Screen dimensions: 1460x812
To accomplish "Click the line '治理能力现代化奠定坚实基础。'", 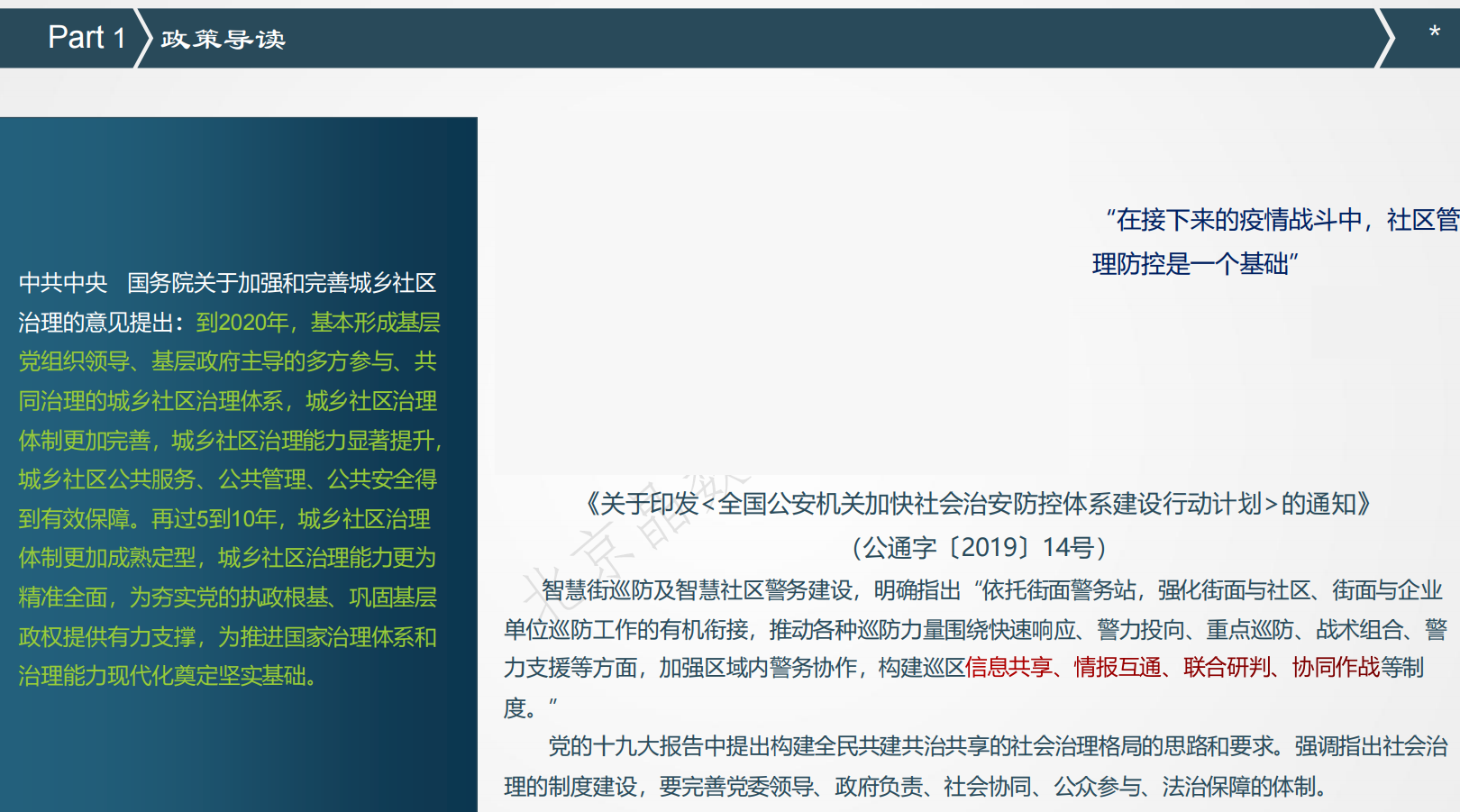I will [168, 676].
